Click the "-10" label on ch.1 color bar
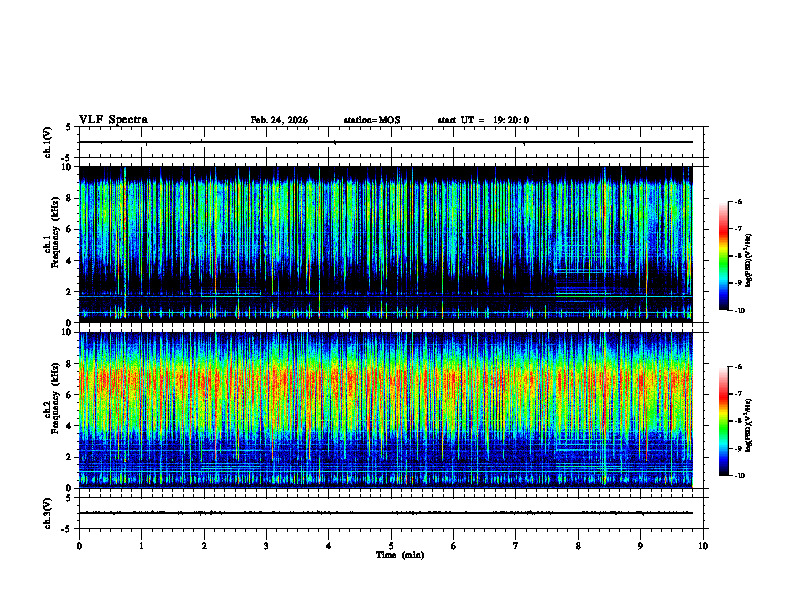The image size is (792, 612). 740,310
